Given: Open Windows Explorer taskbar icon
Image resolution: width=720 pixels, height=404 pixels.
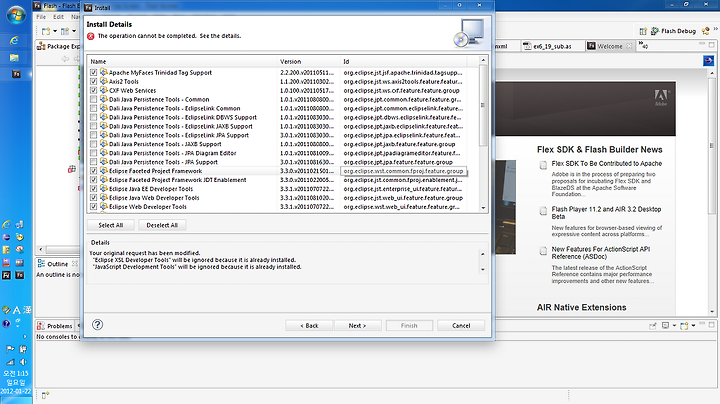Looking at the screenshot, I should click(x=15, y=58).
